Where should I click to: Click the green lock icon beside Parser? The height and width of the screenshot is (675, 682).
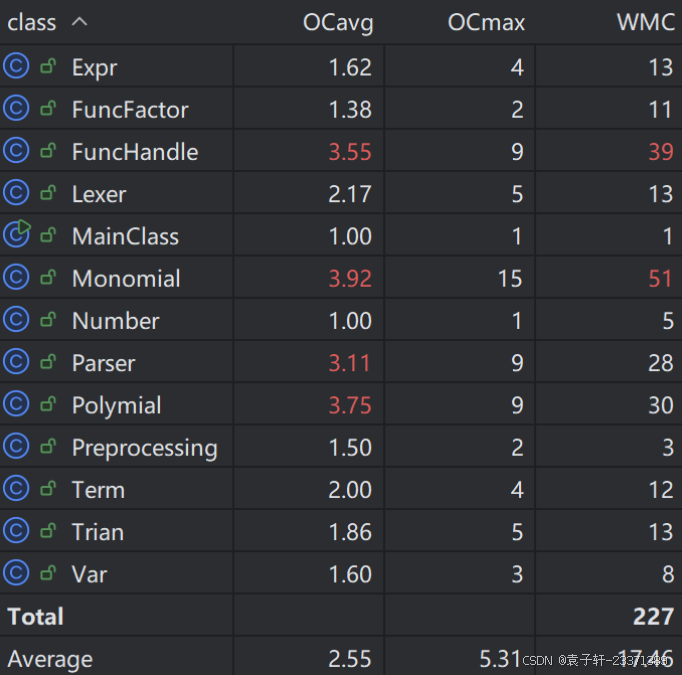(x=48, y=361)
